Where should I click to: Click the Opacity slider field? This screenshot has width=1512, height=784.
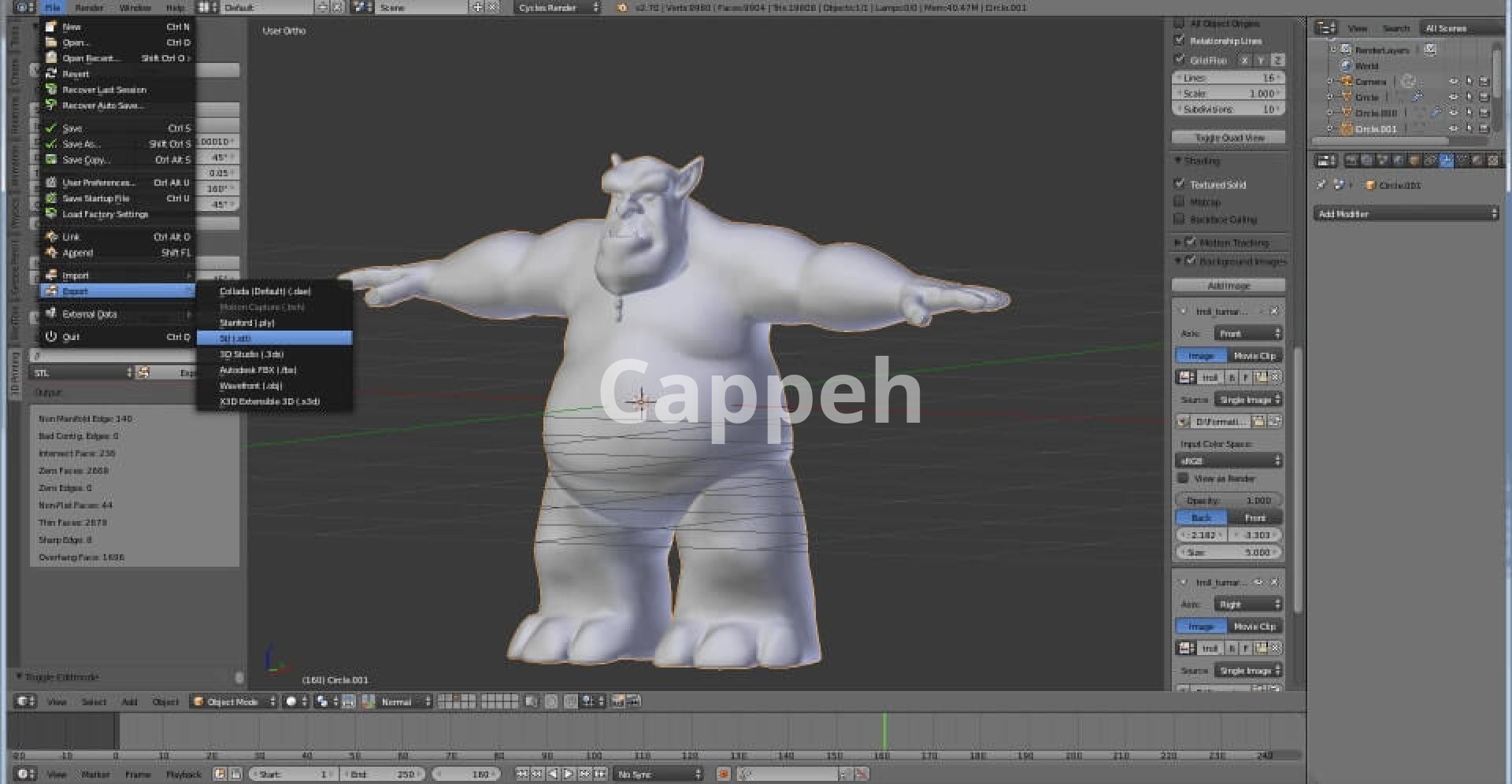coord(1228,501)
